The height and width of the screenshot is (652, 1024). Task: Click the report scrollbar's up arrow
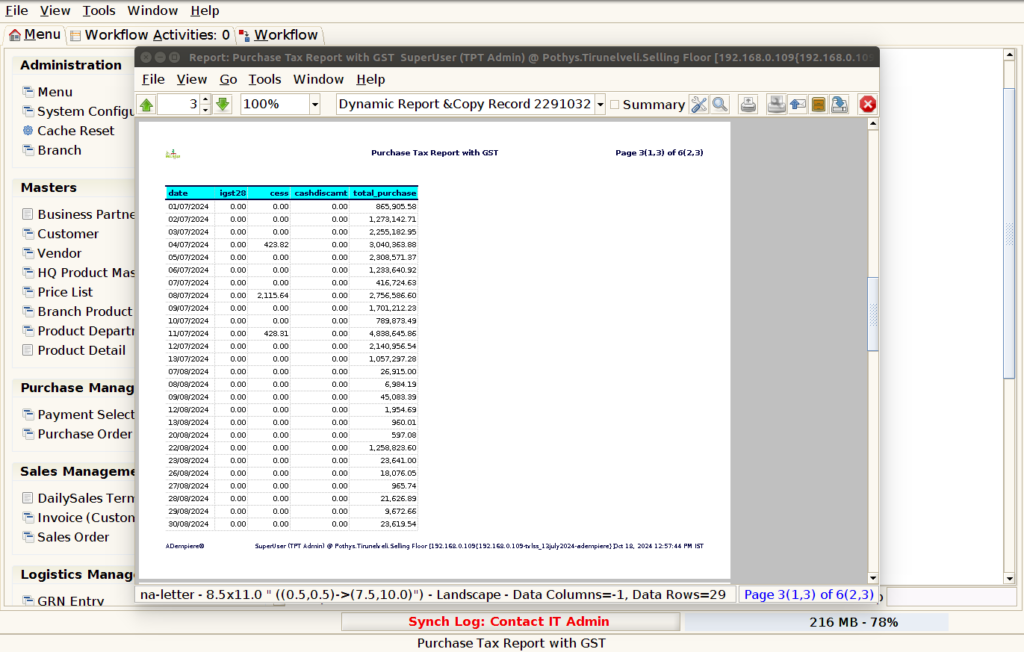pyautogui.click(x=872, y=123)
